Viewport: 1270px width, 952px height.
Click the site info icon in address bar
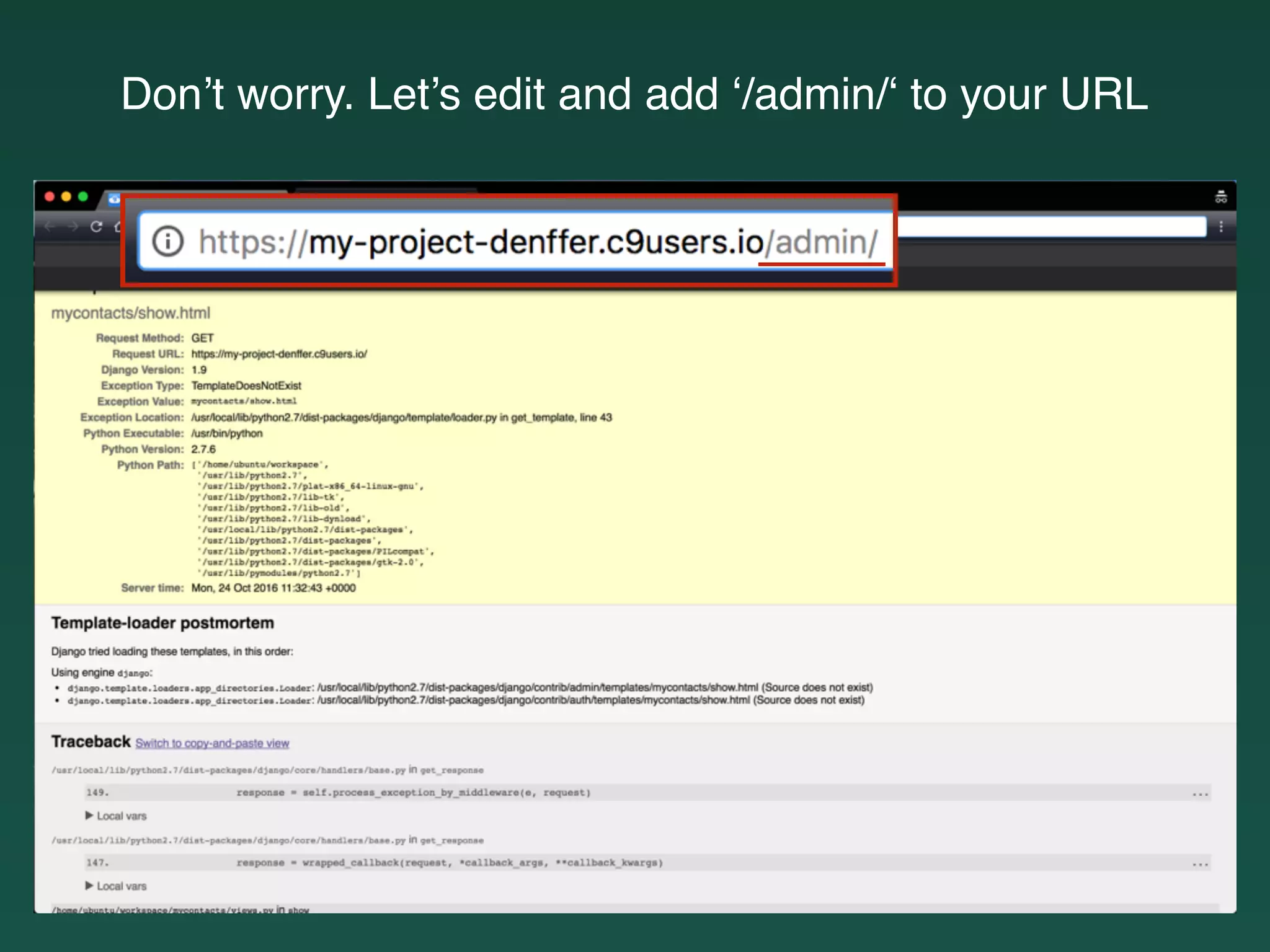point(167,241)
